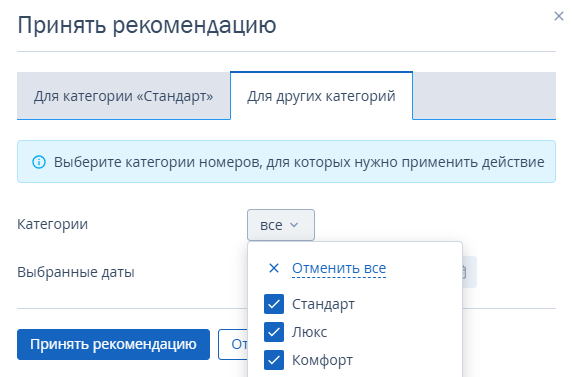
Task: Uncheck the «Люкс» checkbox
Action: coord(274,332)
